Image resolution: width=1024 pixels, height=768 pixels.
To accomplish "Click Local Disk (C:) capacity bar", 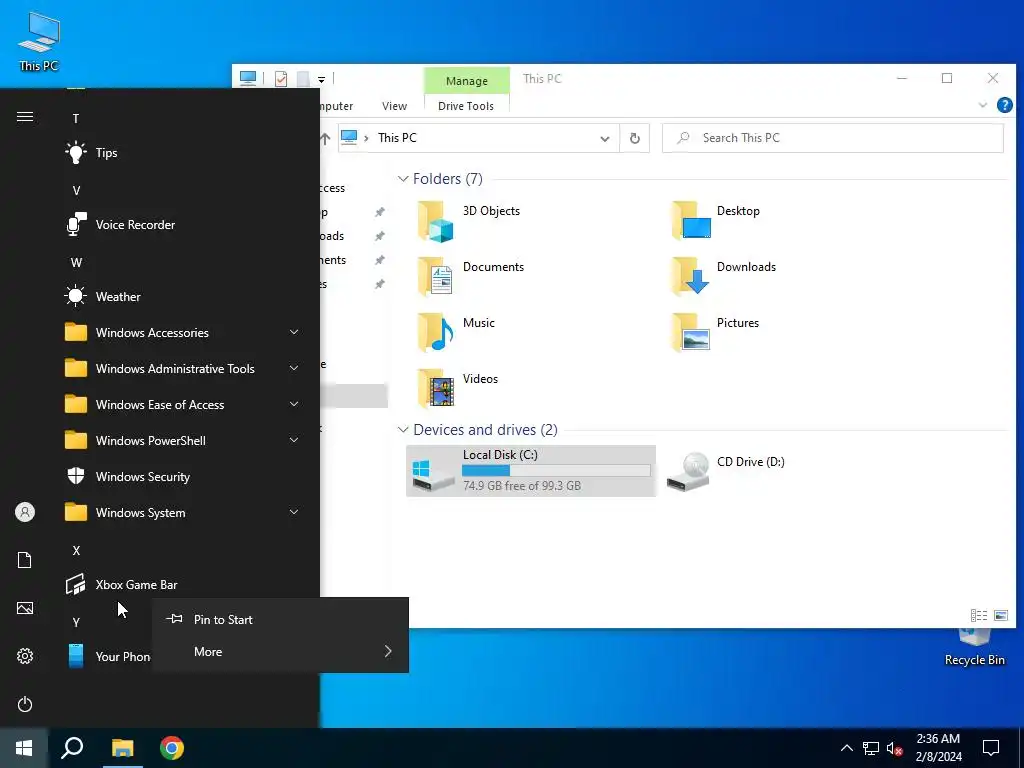I will 556,470.
